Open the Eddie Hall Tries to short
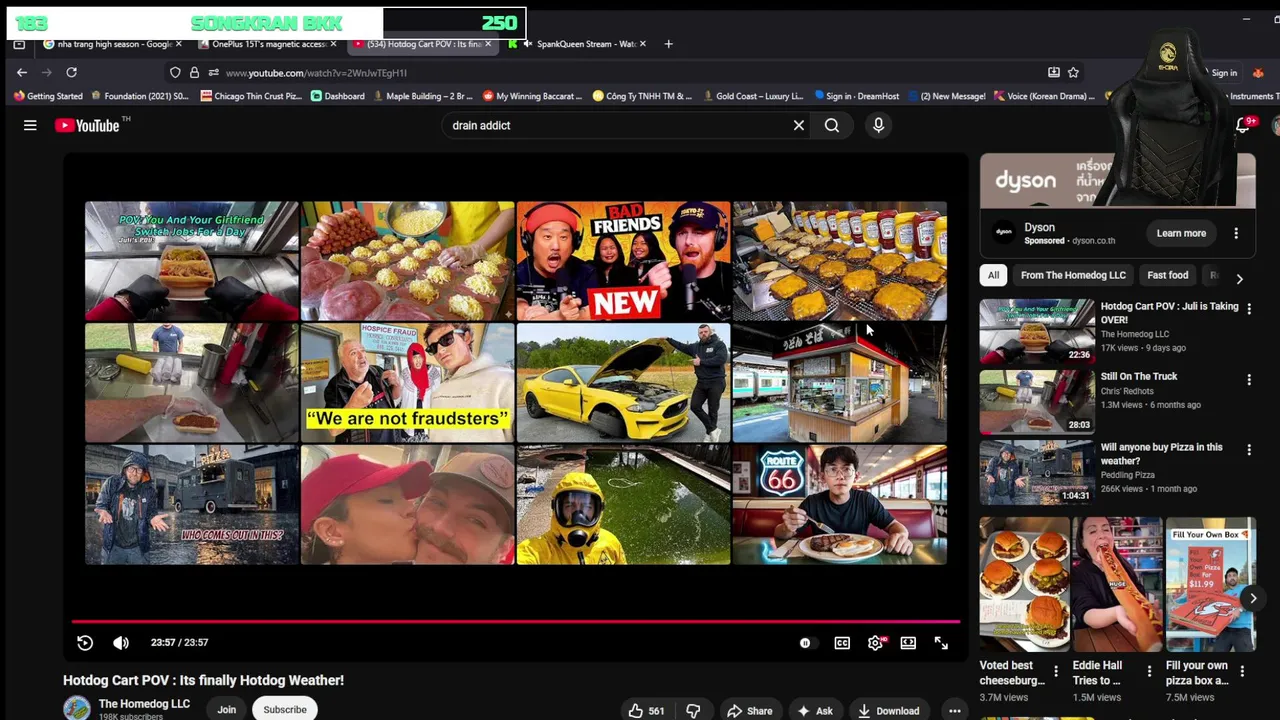The width and height of the screenshot is (1280, 720). click(x=1117, y=584)
